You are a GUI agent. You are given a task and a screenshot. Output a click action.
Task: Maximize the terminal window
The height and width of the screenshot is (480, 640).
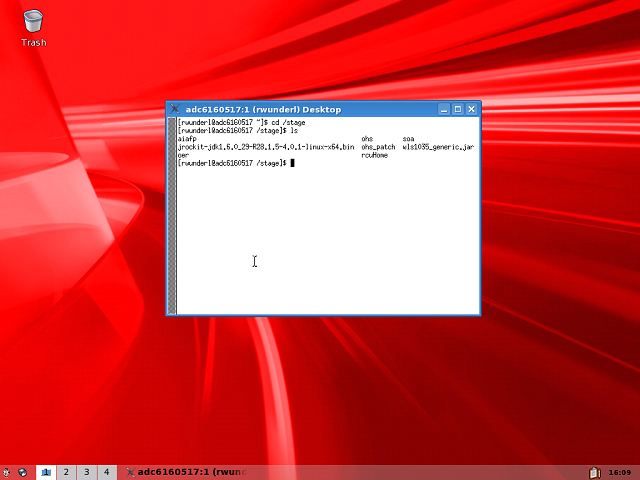click(458, 109)
